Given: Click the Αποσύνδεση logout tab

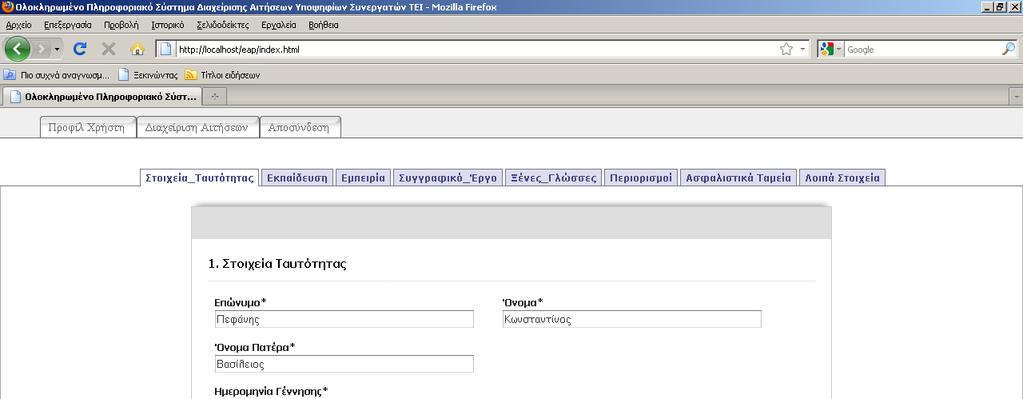Looking at the screenshot, I should (x=299, y=128).
